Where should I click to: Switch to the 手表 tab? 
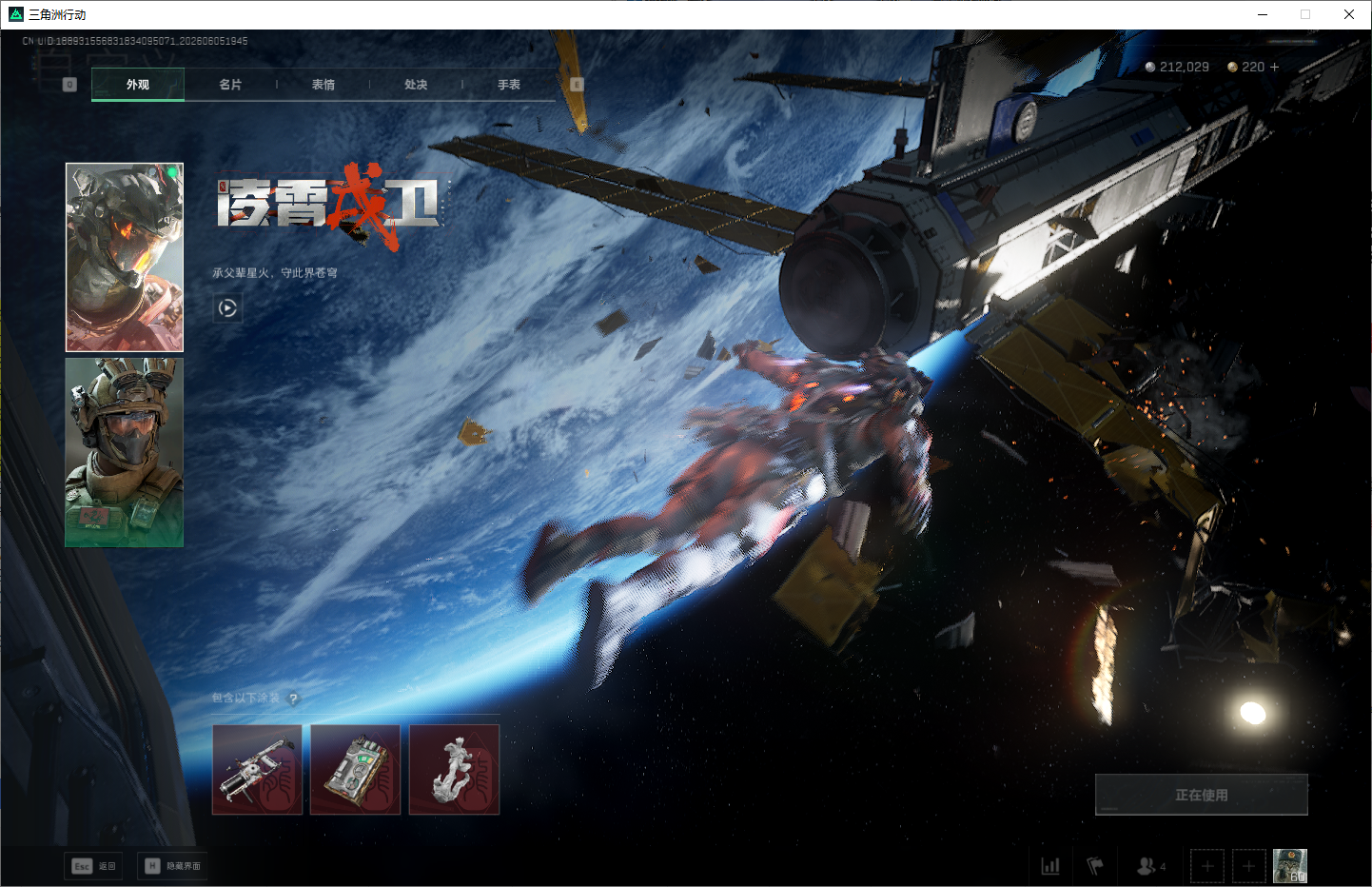pyautogui.click(x=509, y=85)
